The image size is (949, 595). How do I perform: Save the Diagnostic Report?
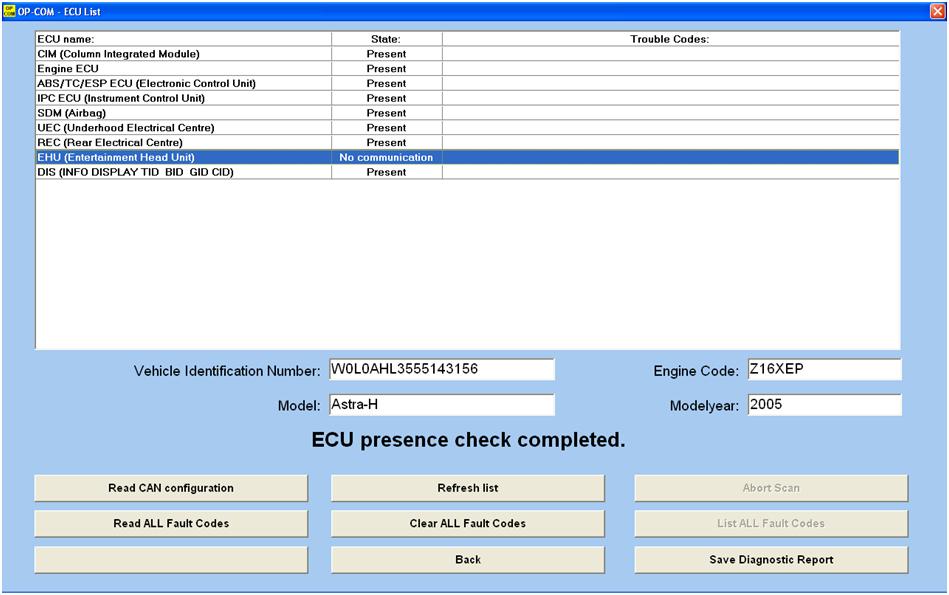coord(771,560)
